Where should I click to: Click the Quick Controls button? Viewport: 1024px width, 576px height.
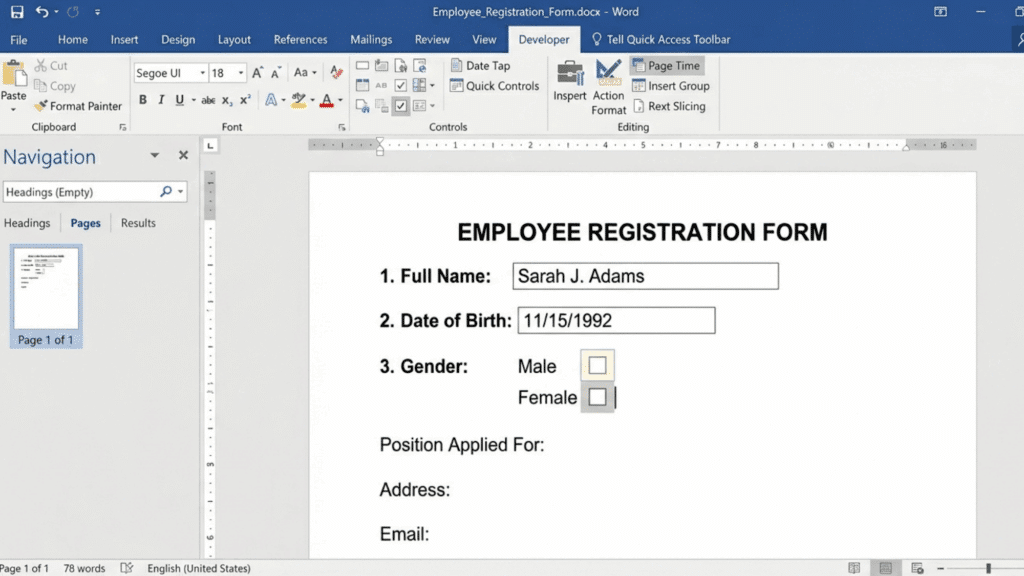pos(495,86)
